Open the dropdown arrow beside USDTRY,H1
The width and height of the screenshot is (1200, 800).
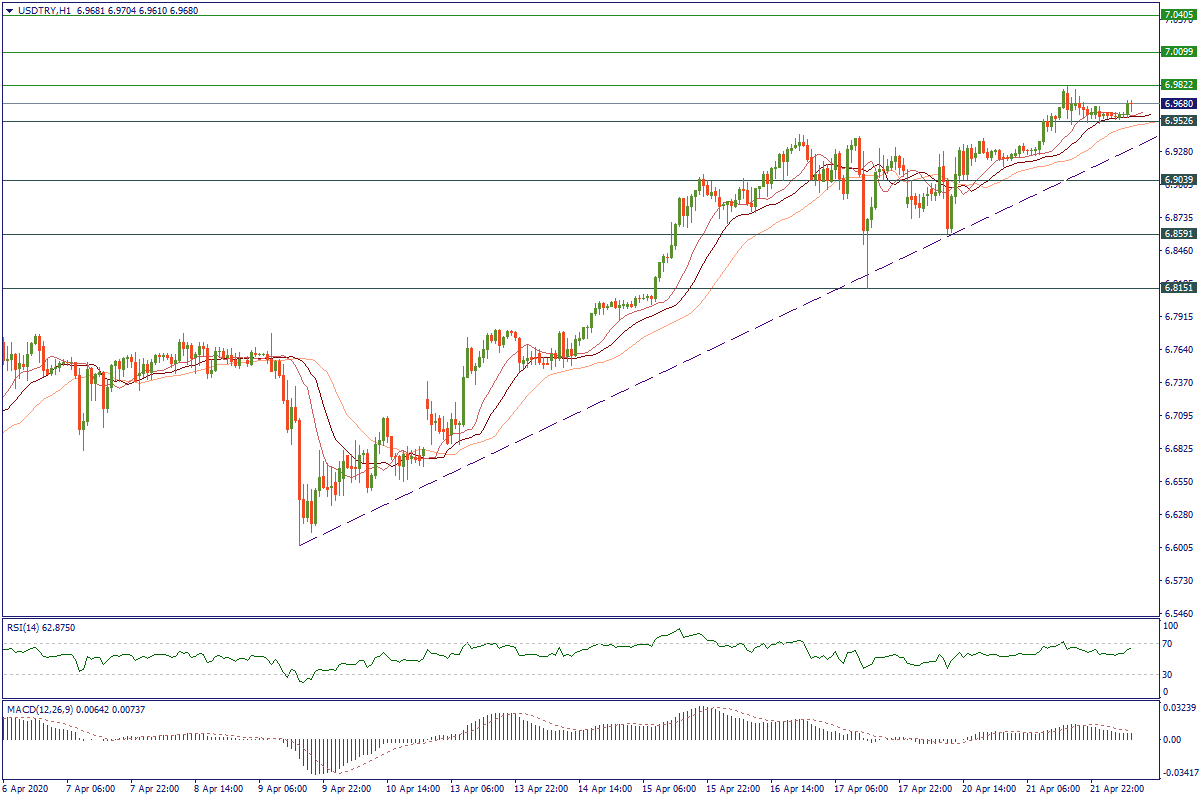pos(8,9)
